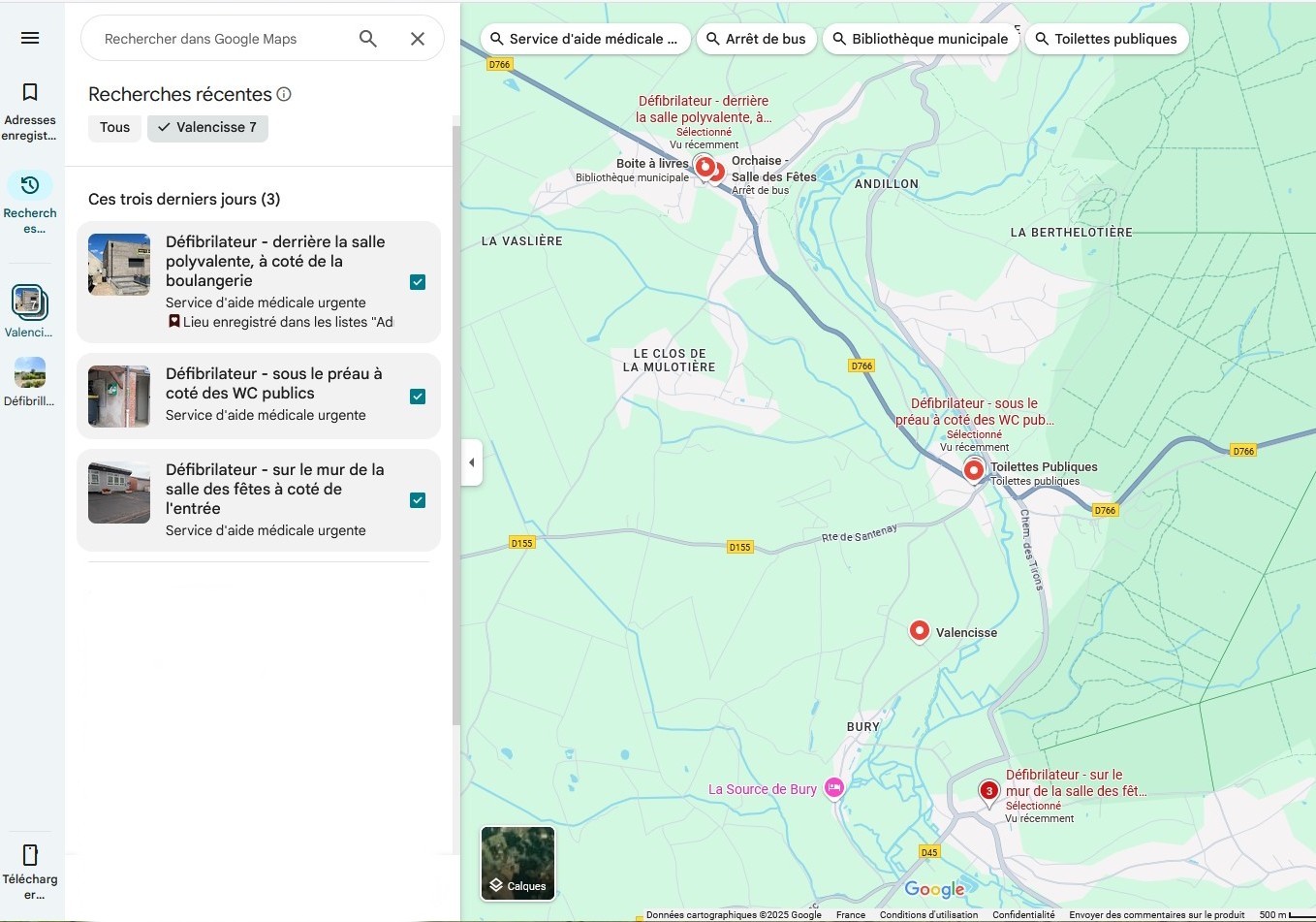
Task: Open the Défibrillateur sidebar thumbnail
Action: (x=30, y=372)
